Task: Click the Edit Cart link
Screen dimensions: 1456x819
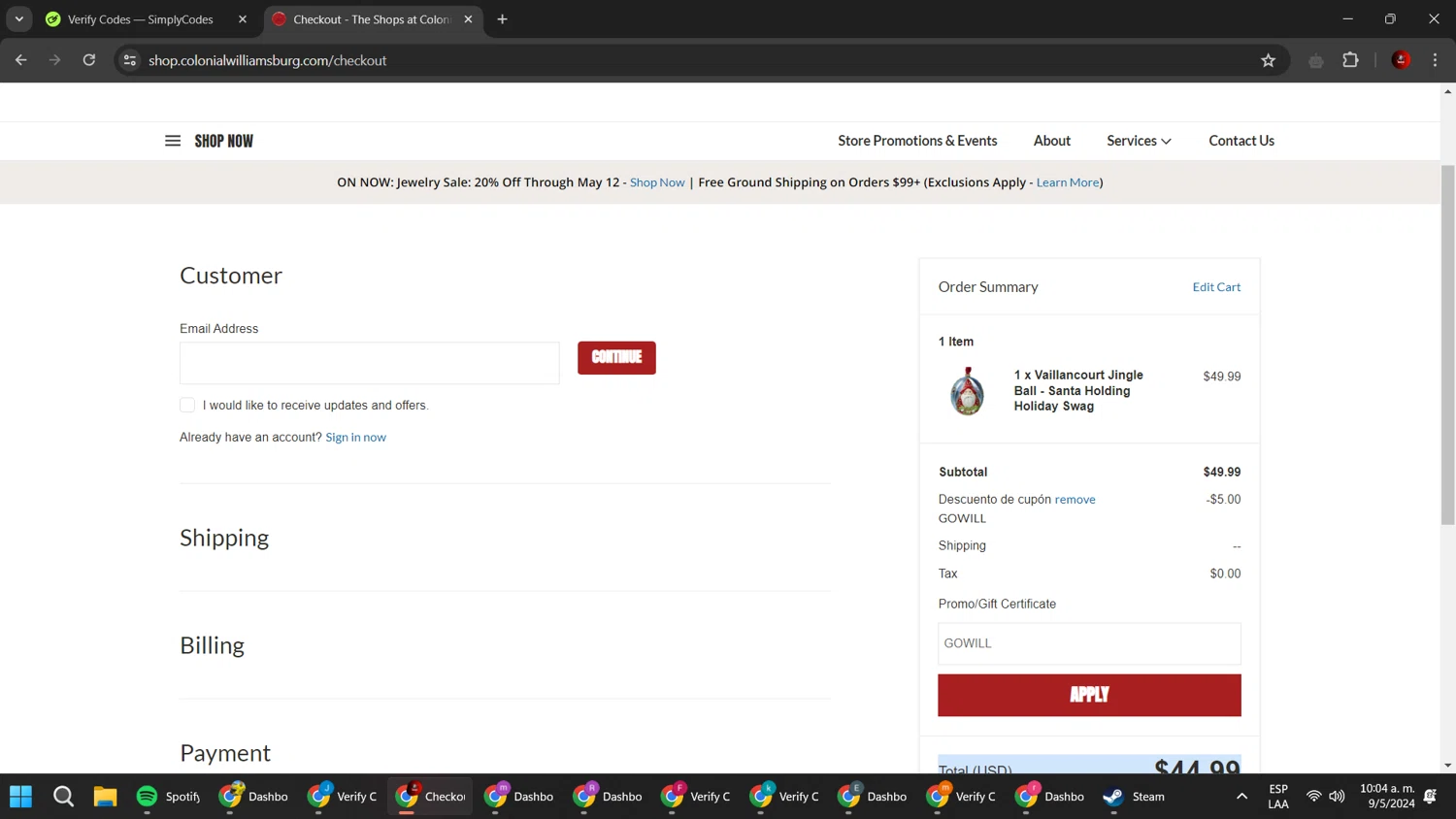Action: pos(1216,287)
